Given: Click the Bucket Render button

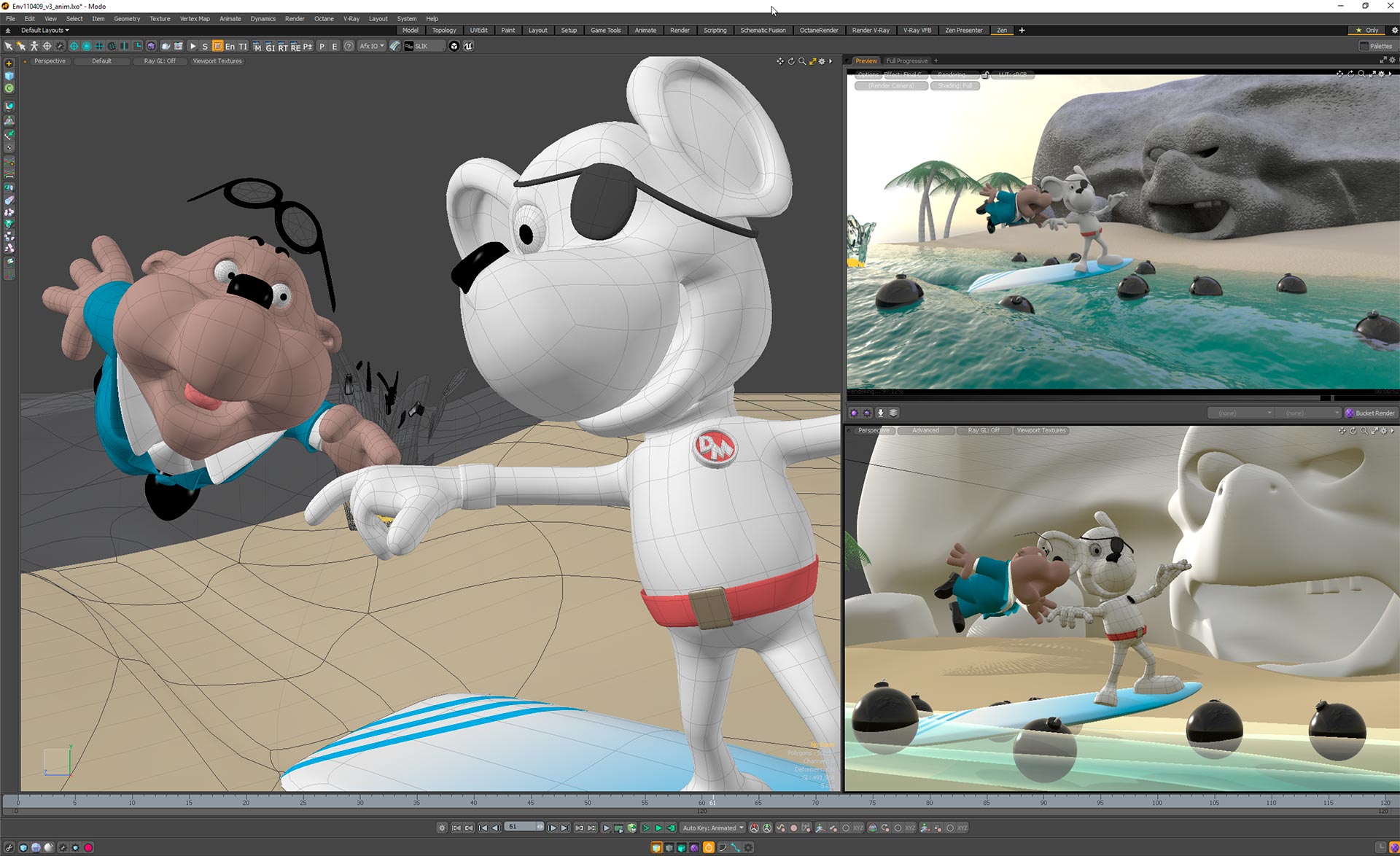Looking at the screenshot, I should tap(1370, 413).
